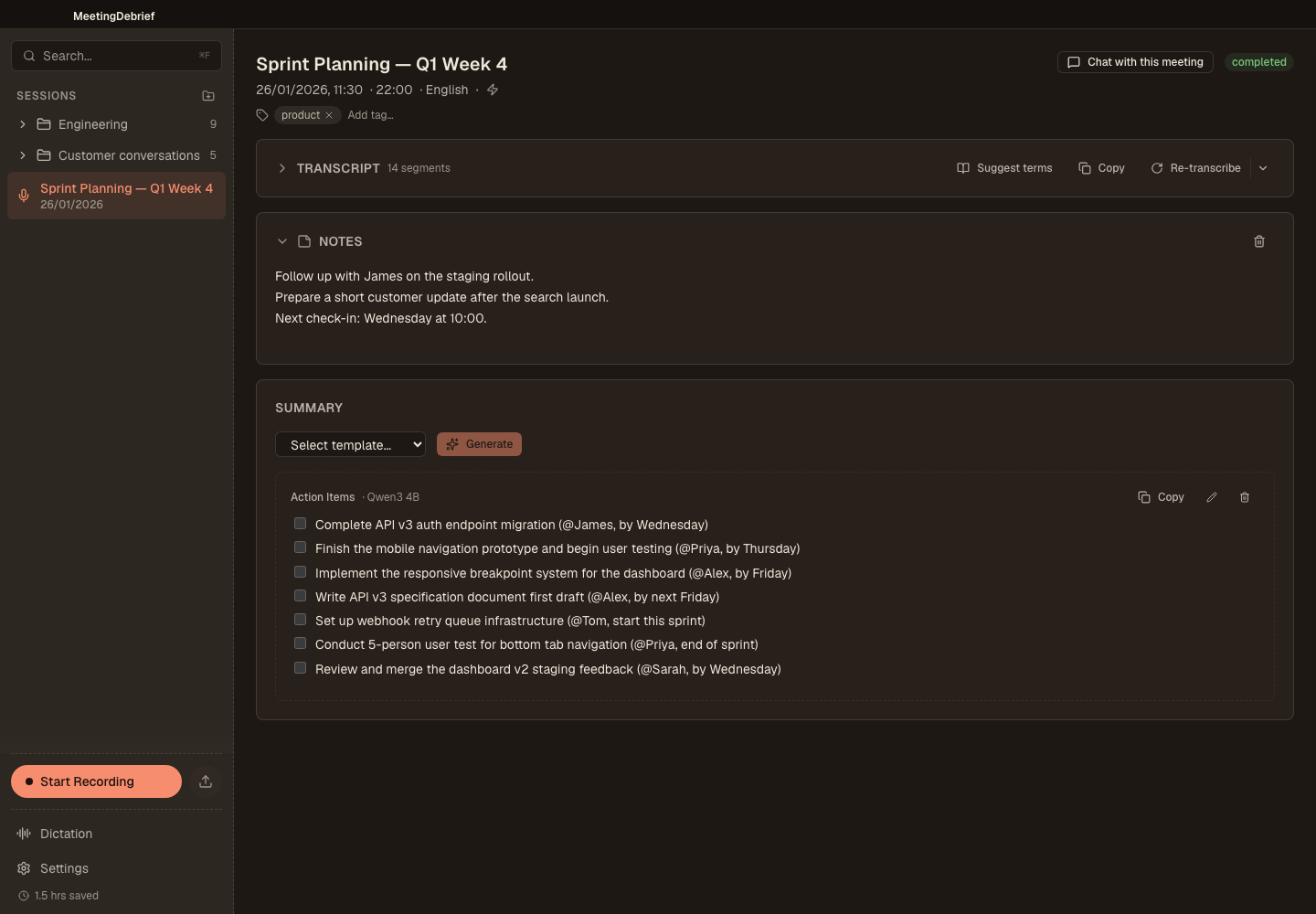Click the clock icon beside hrs saved
Image resolution: width=1316 pixels, height=914 pixels.
coord(24,896)
